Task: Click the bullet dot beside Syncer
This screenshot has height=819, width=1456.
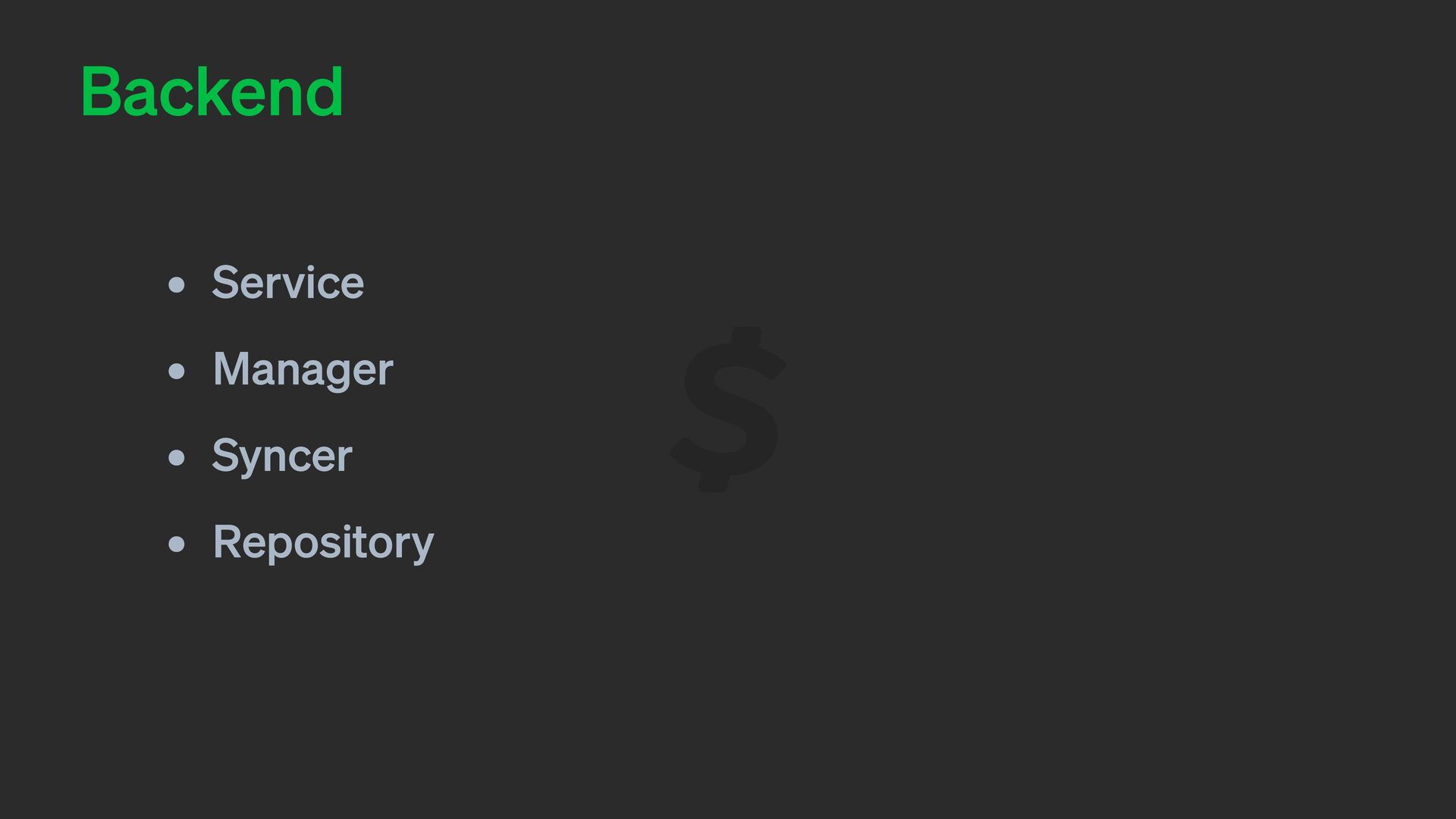Action: pos(177,458)
